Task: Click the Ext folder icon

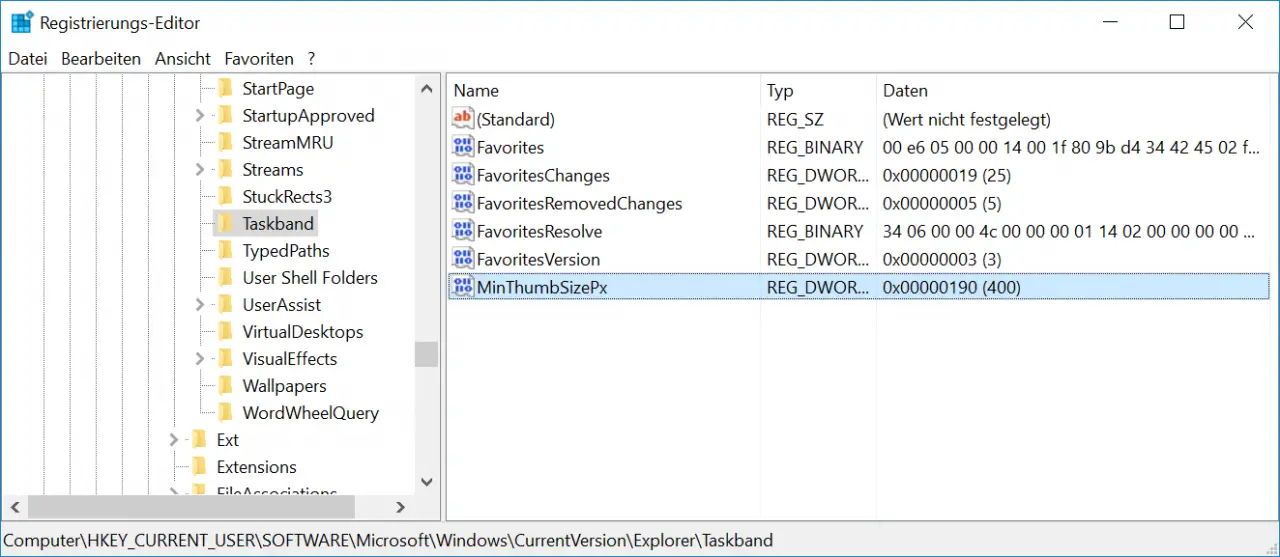Action: [199, 440]
